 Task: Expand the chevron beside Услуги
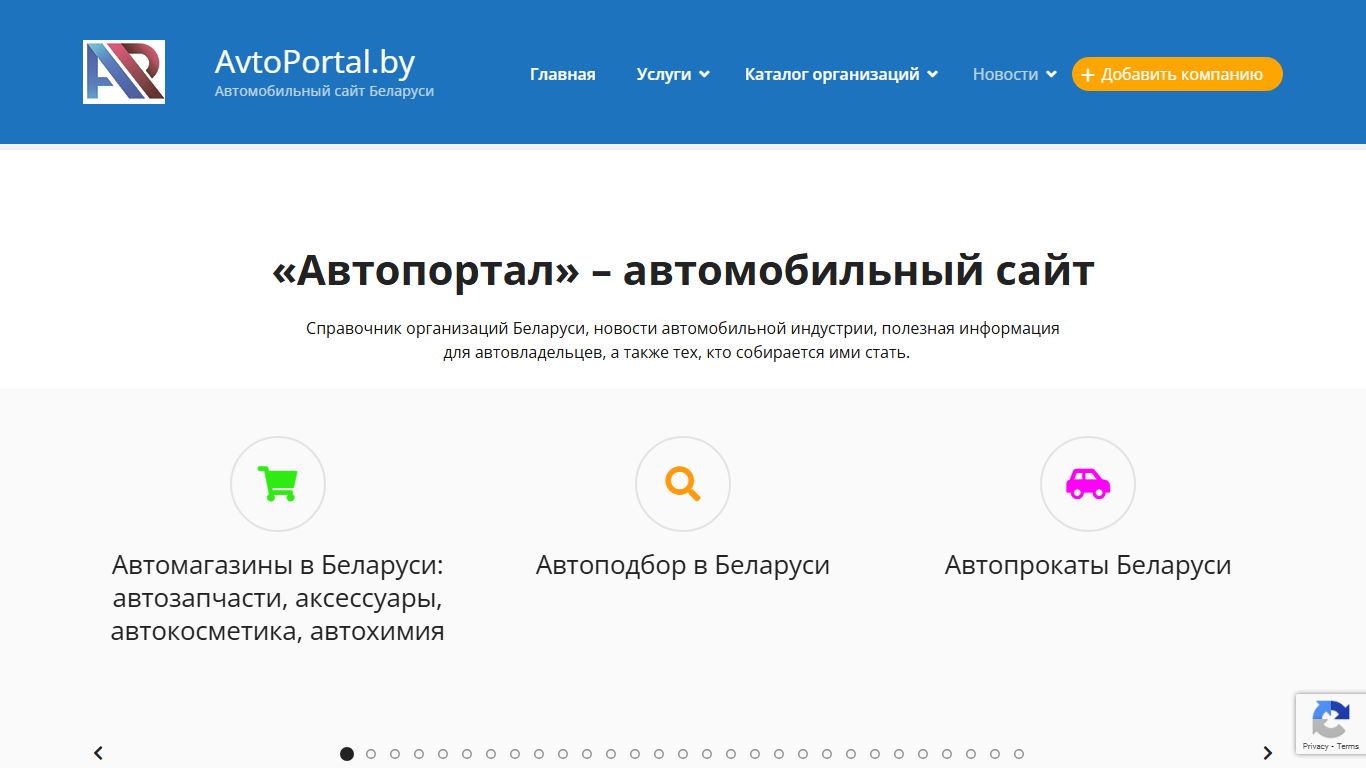pos(704,74)
